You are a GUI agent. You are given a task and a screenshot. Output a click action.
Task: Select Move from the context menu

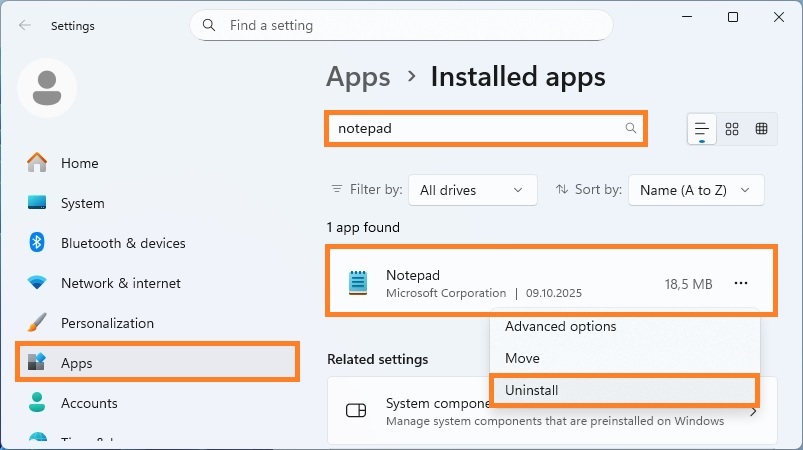click(522, 358)
